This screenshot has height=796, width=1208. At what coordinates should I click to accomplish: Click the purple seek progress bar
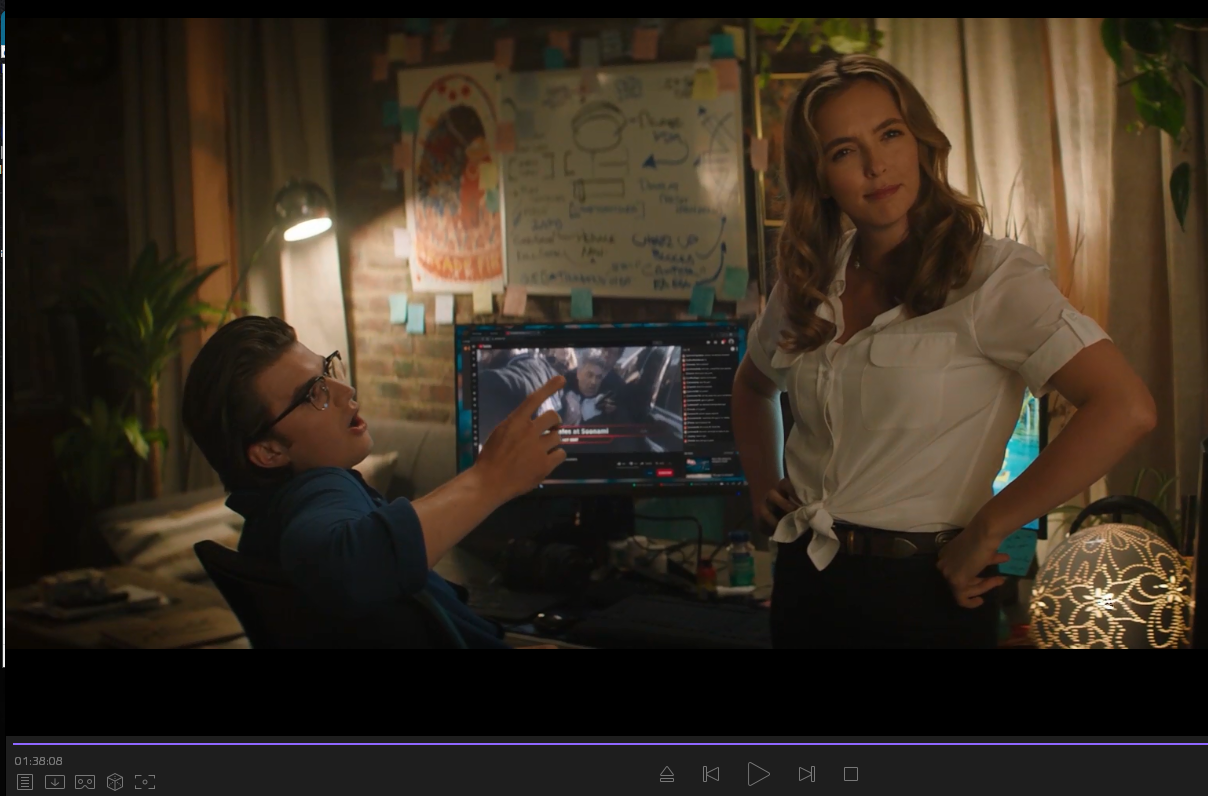[x=600, y=744]
